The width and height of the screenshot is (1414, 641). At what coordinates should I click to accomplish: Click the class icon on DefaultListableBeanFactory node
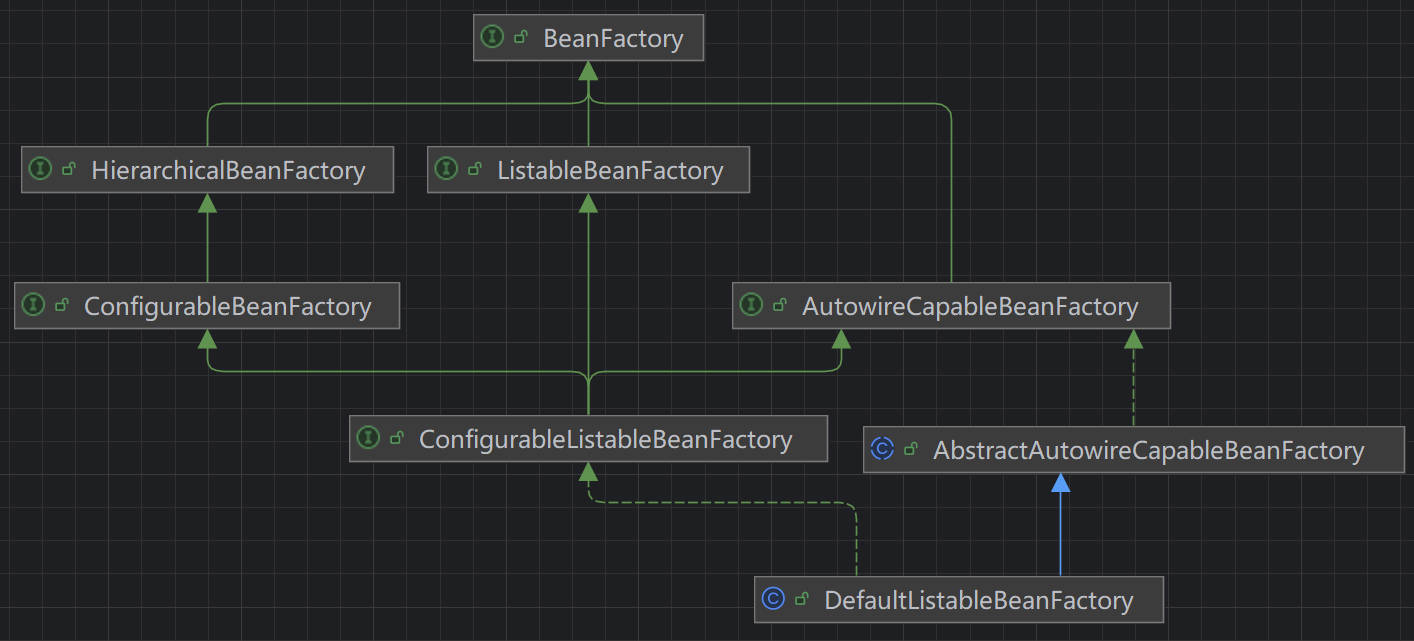pyautogui.click(x=773, y=599)
